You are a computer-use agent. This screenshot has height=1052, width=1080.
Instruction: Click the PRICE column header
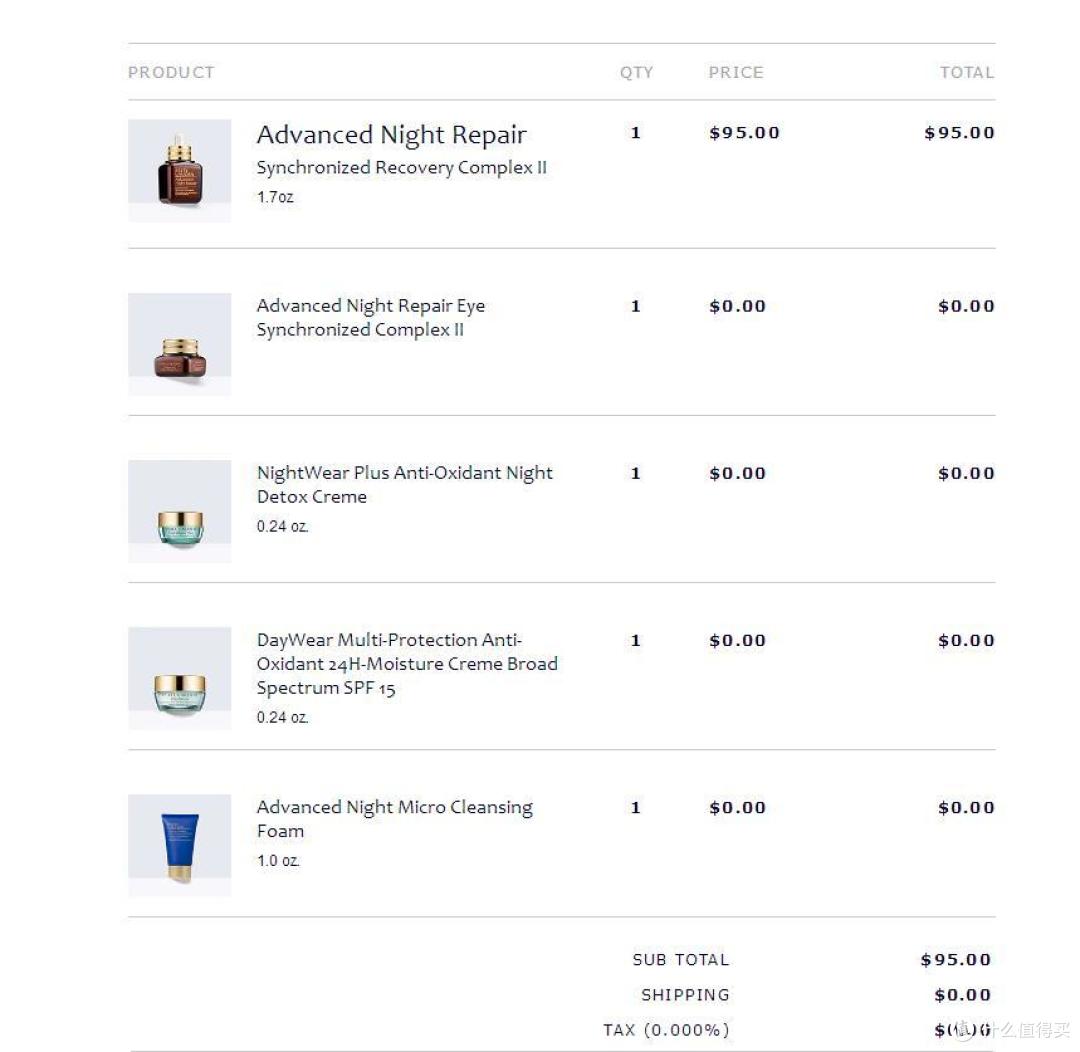click(x=736, y=73)
